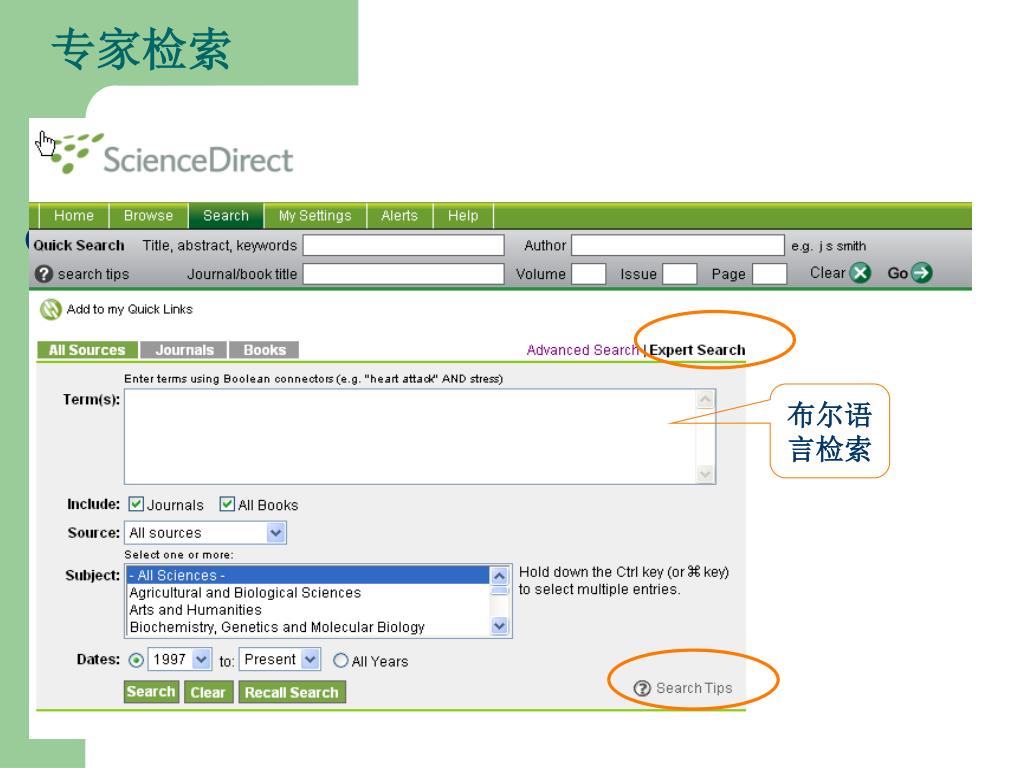The image size is (1024, 768).
Task: Click the Term(s) scrollbar down arrow
Action: click(x=705, y=473)
